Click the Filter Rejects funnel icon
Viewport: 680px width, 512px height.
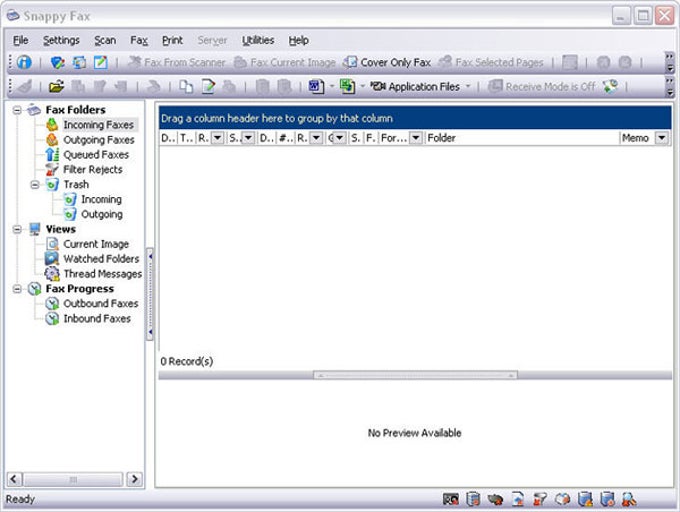tap(52, 170)
